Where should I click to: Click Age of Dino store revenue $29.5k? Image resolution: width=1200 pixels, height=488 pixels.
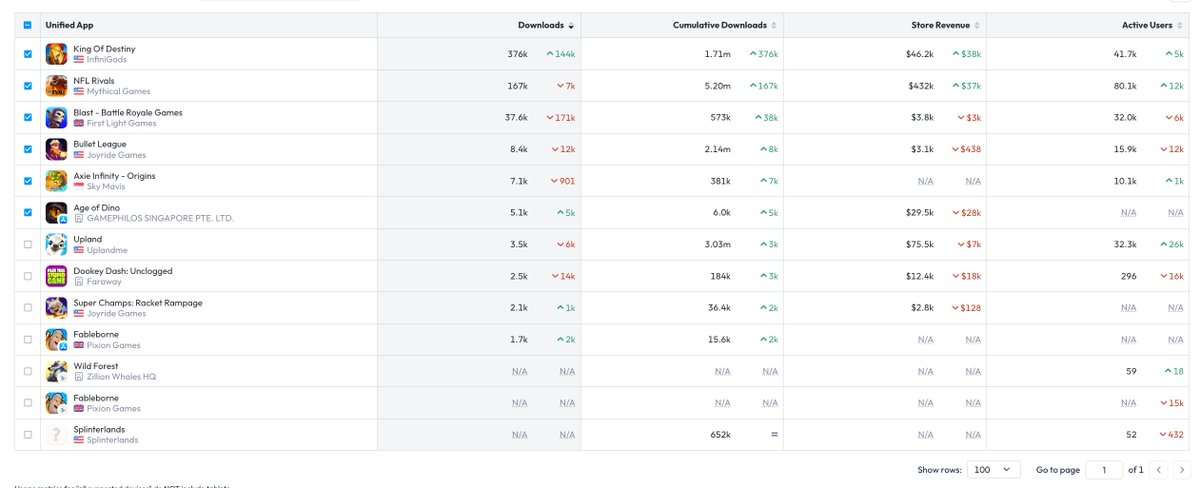[918, 213]
